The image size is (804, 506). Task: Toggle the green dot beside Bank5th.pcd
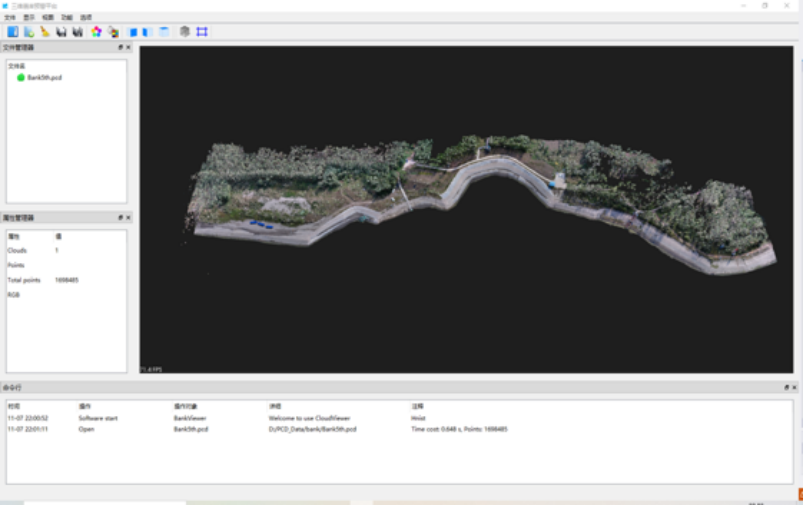pyautogui.click(x=21, y=77)
